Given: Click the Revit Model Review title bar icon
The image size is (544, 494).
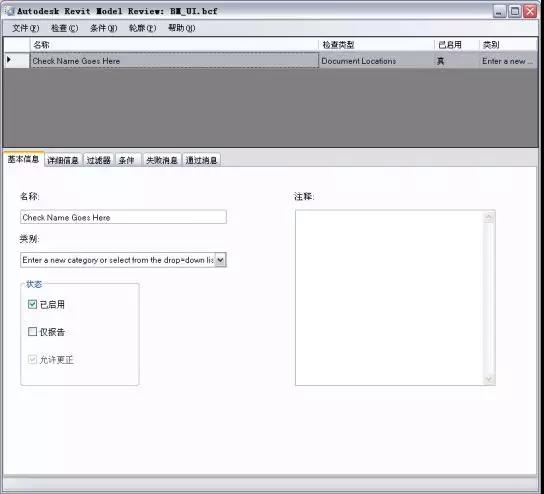Looking at the screenshot, I should point(11,11).
